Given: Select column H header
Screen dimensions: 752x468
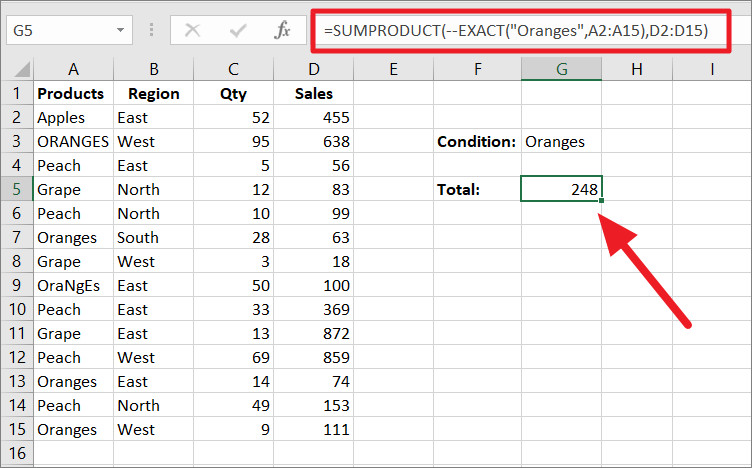Looking at the screenshot, I should (637, 70).
